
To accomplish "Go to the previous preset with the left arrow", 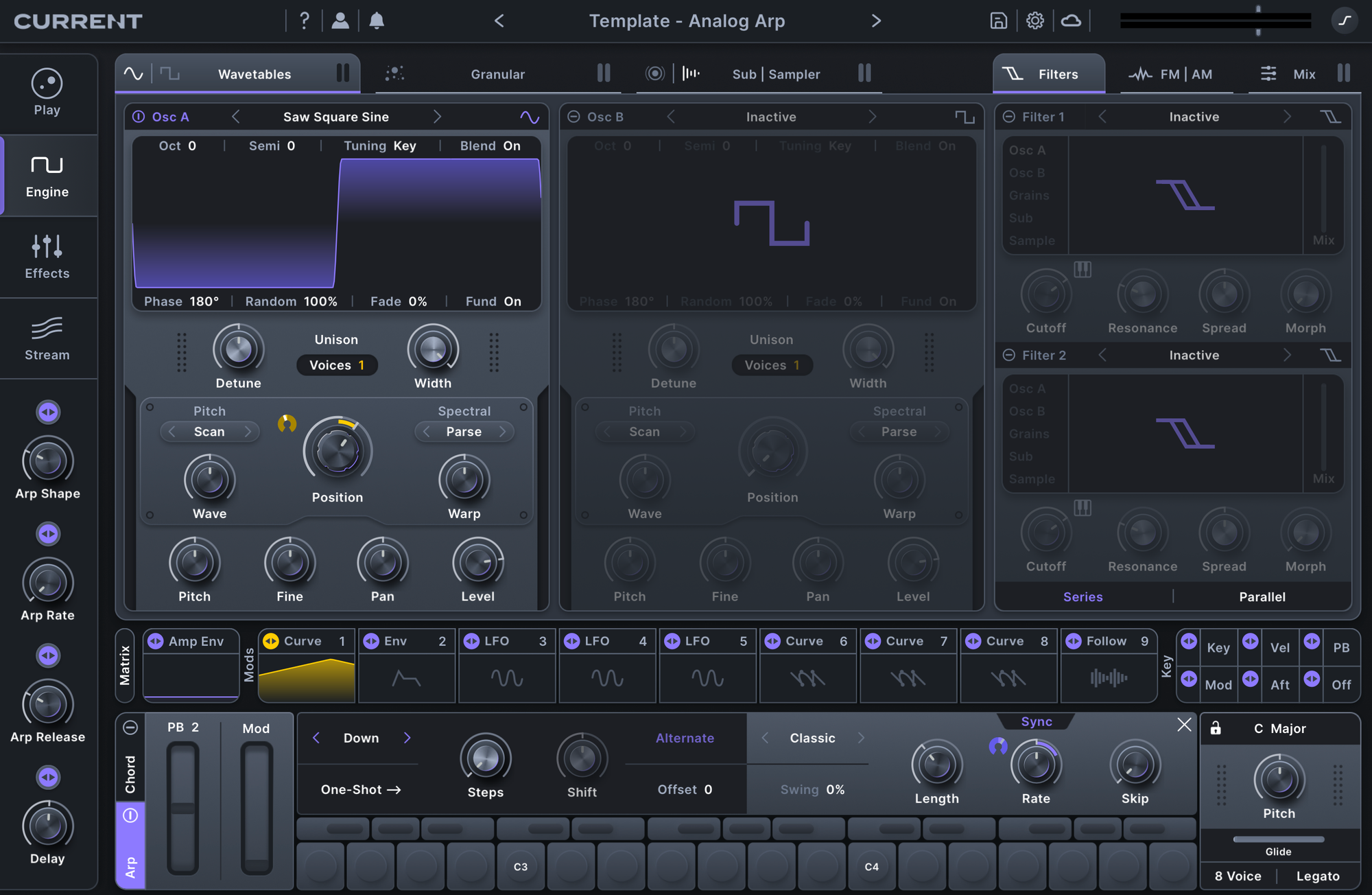I will tap(499, 21).
